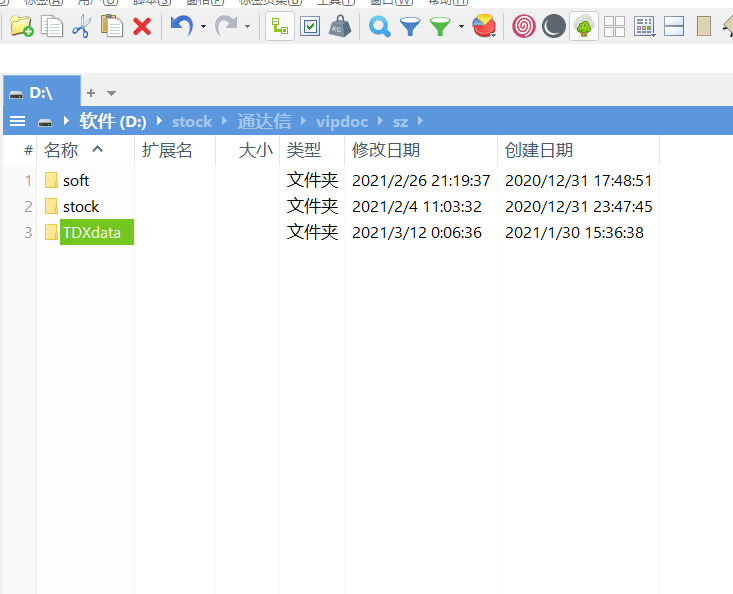Open the address bar hamburger menu
Screen dimensions: 733x594
(17, 121)
